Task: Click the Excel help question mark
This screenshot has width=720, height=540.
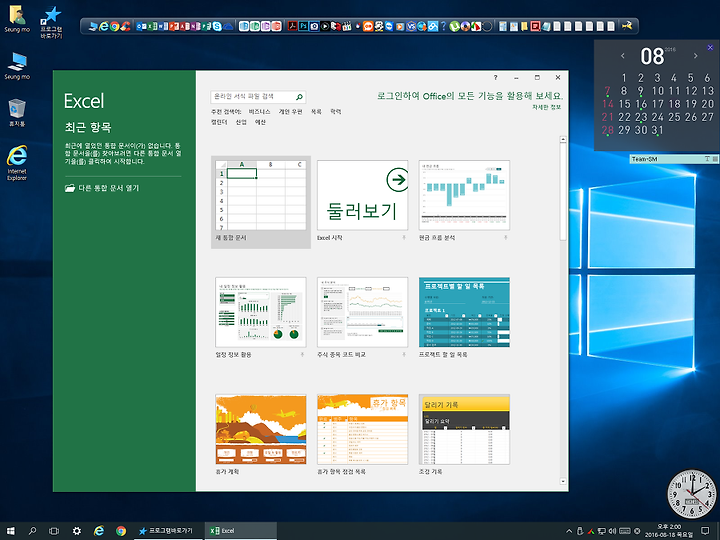Action: [495, 78]
